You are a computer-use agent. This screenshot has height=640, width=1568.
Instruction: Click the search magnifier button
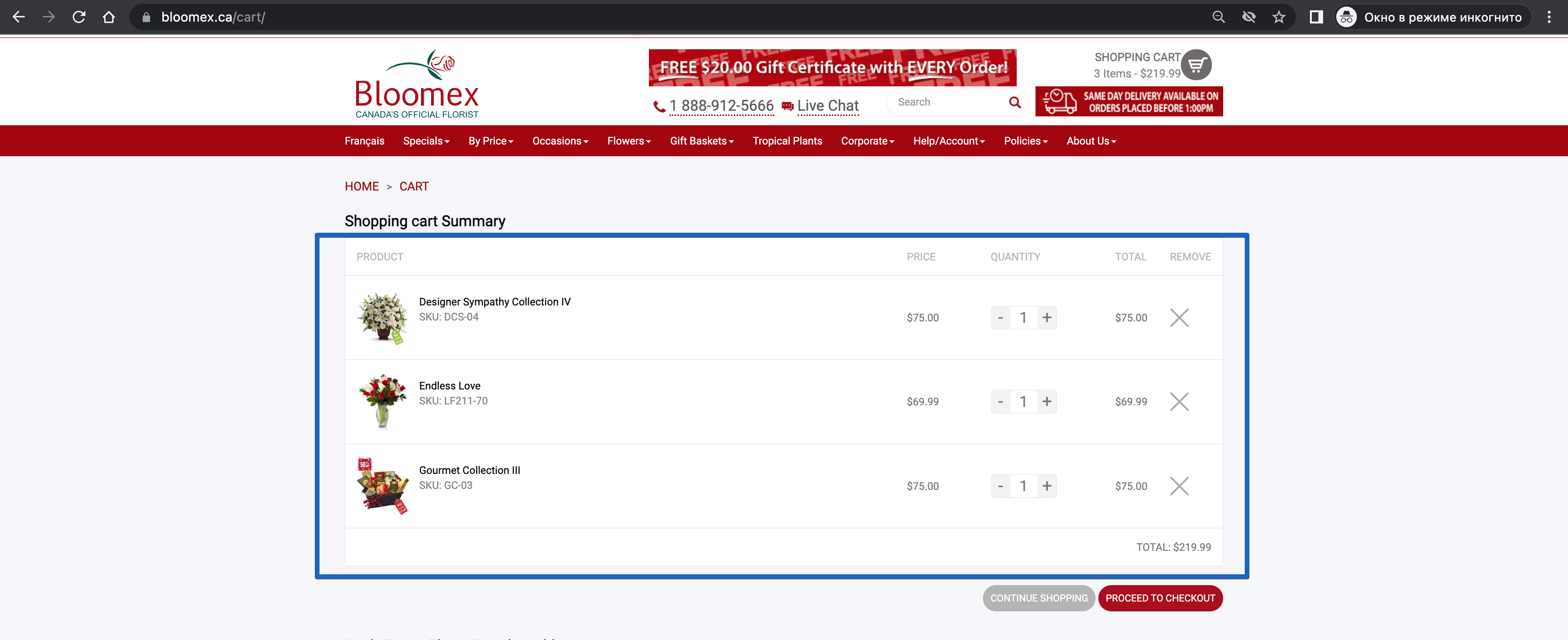[1015, 102]
